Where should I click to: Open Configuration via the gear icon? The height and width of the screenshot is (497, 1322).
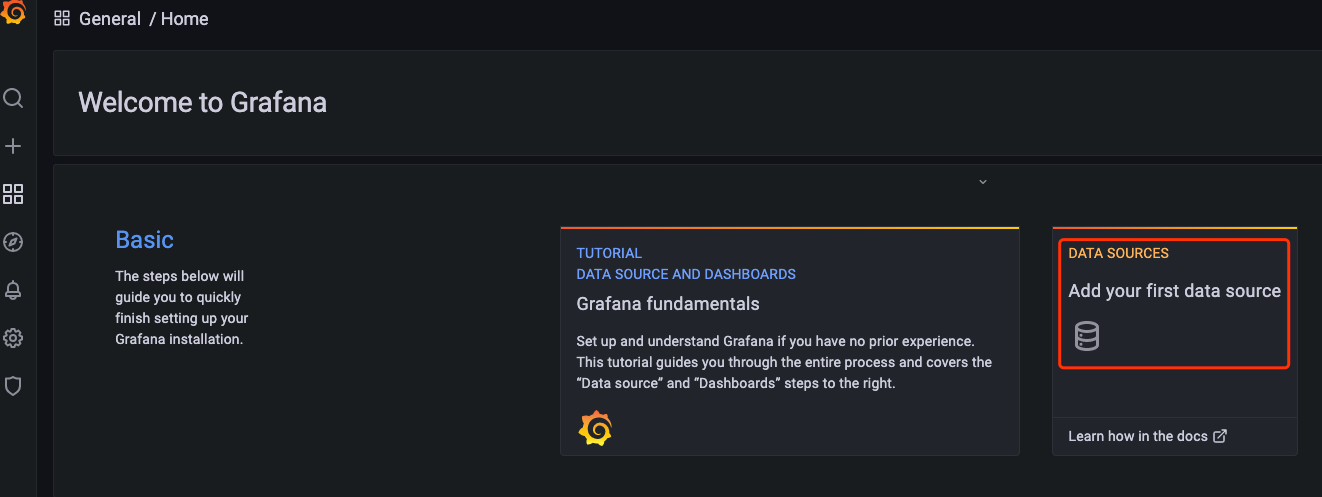13,338
